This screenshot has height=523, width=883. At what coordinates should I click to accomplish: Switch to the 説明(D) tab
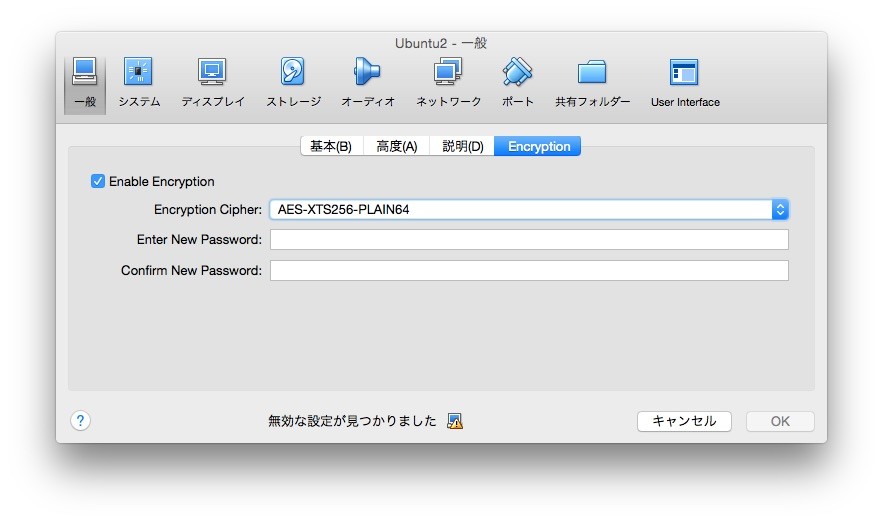point(462,146)
